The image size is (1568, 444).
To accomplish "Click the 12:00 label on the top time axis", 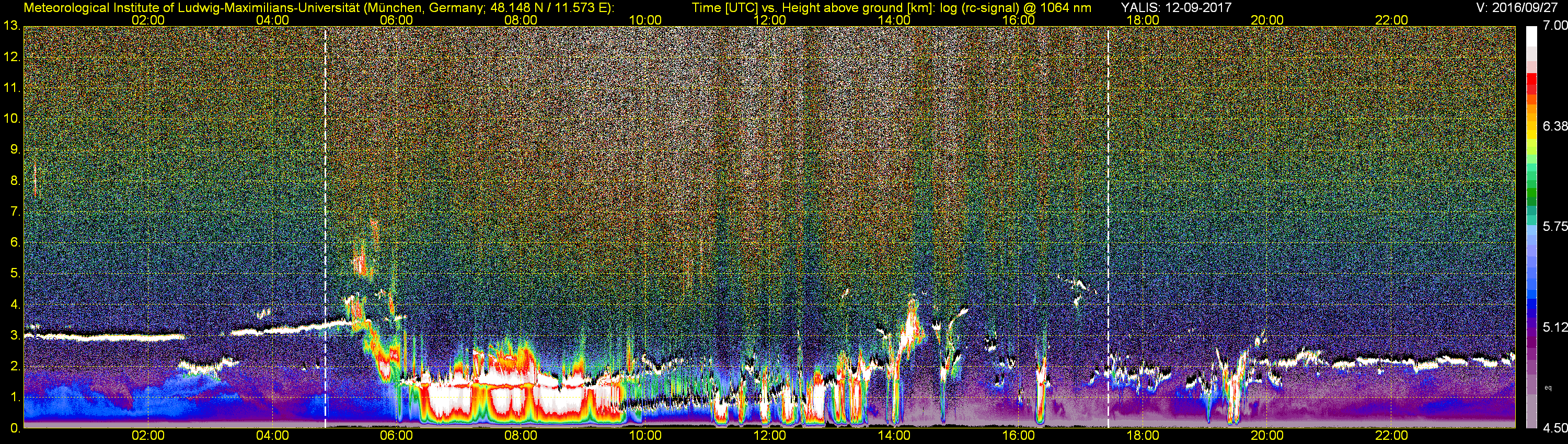I will point(769,20).
